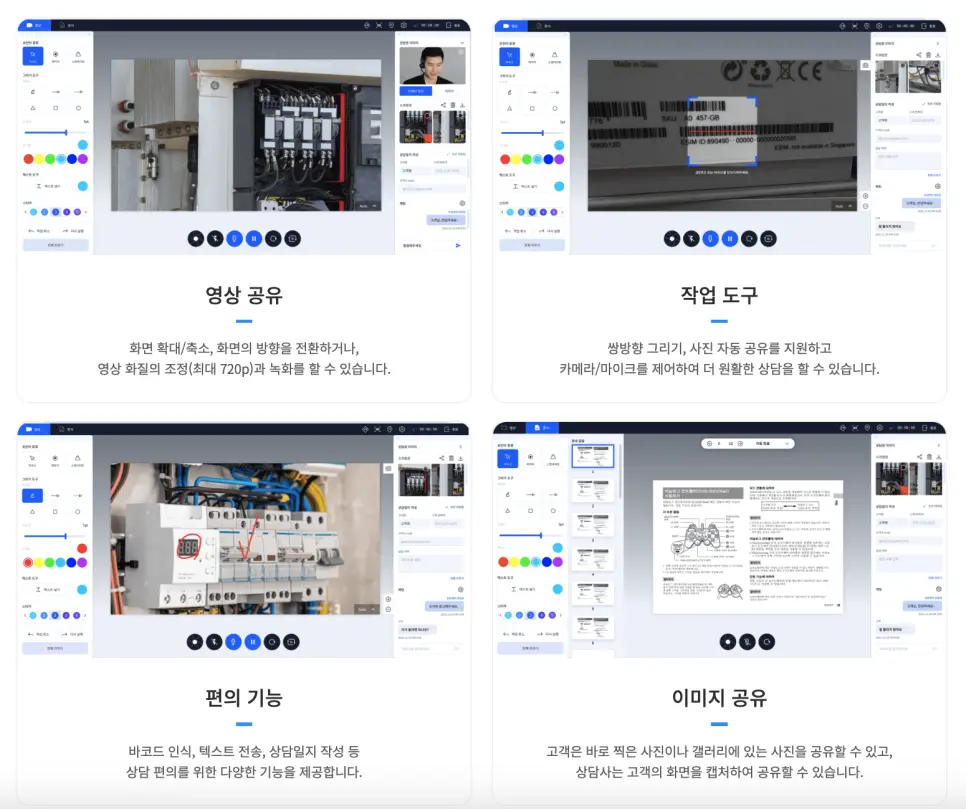
Task: Select the rectangle shape tool
Action: [55, 108]
